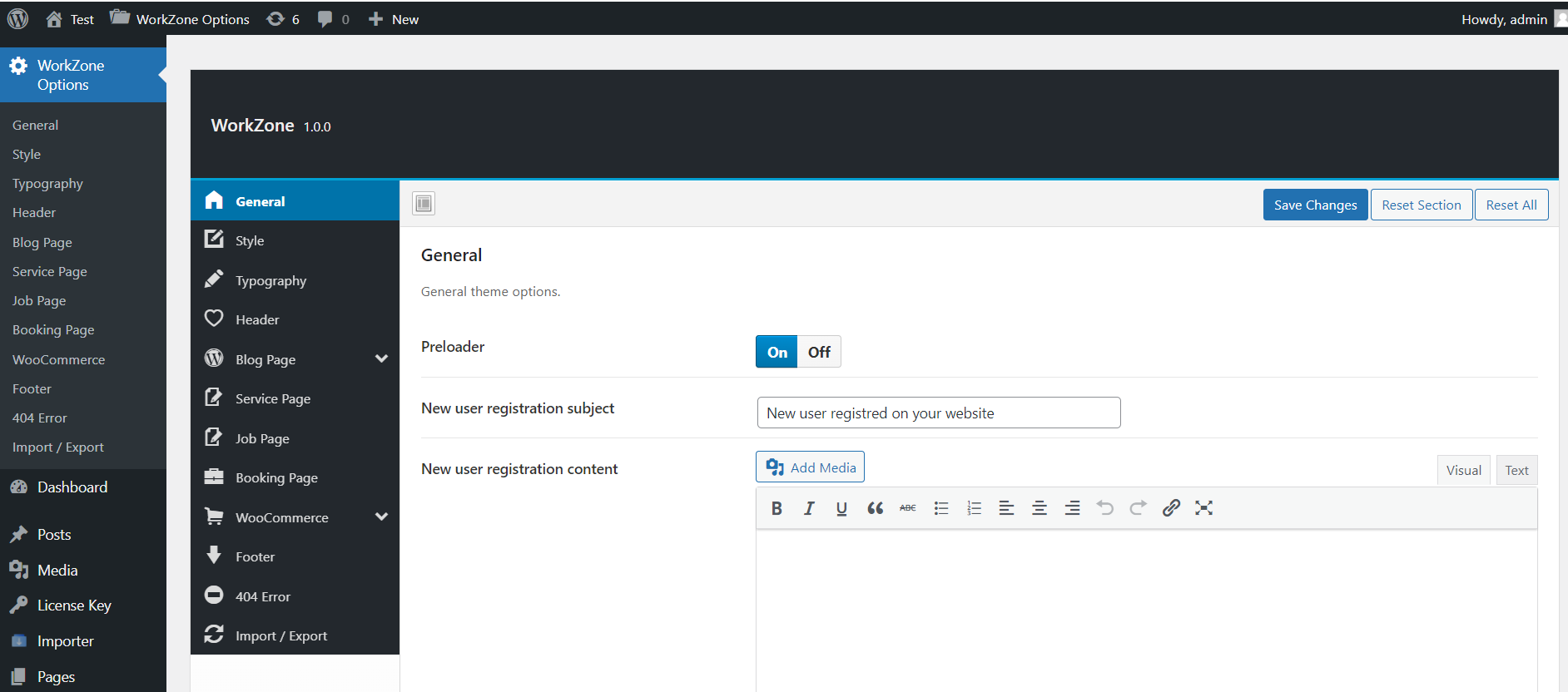1568x692 pixels.
Task: Open the Test site home icon
Action: [x=54, y=19]
